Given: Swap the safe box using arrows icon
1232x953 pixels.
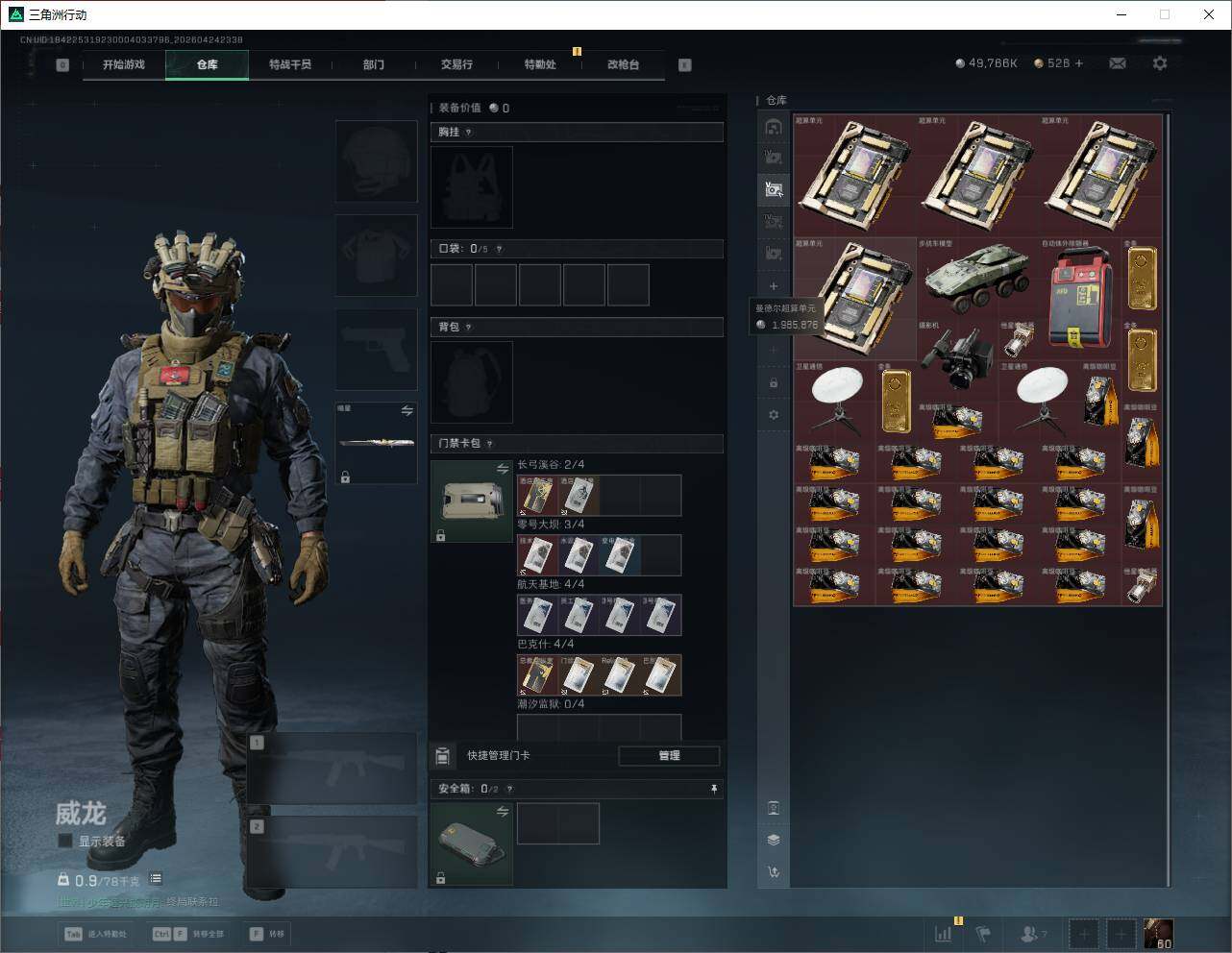Looking at the screenshot, I should coord(502,812).
